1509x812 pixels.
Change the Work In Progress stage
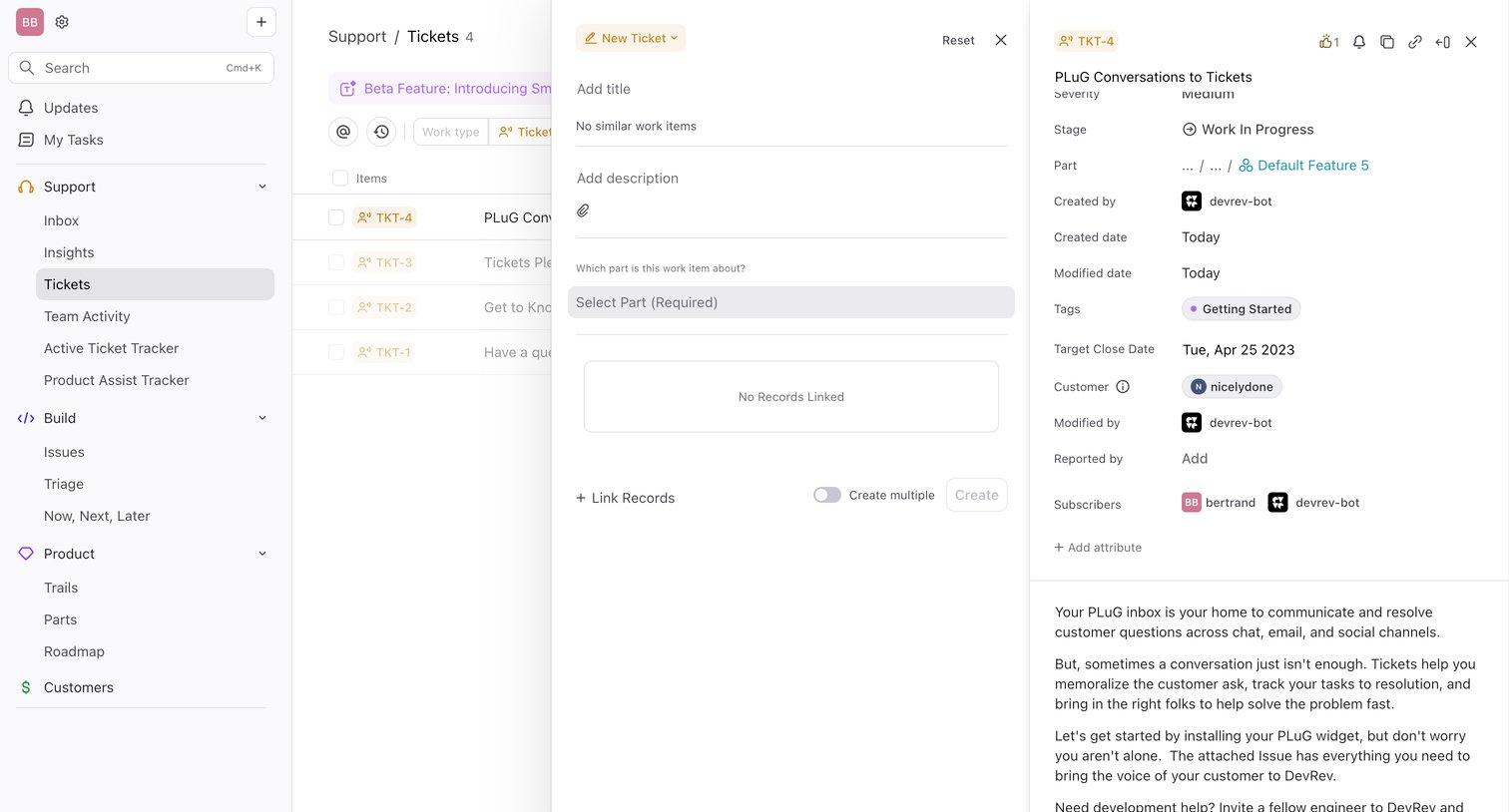tap(1248, 130)
